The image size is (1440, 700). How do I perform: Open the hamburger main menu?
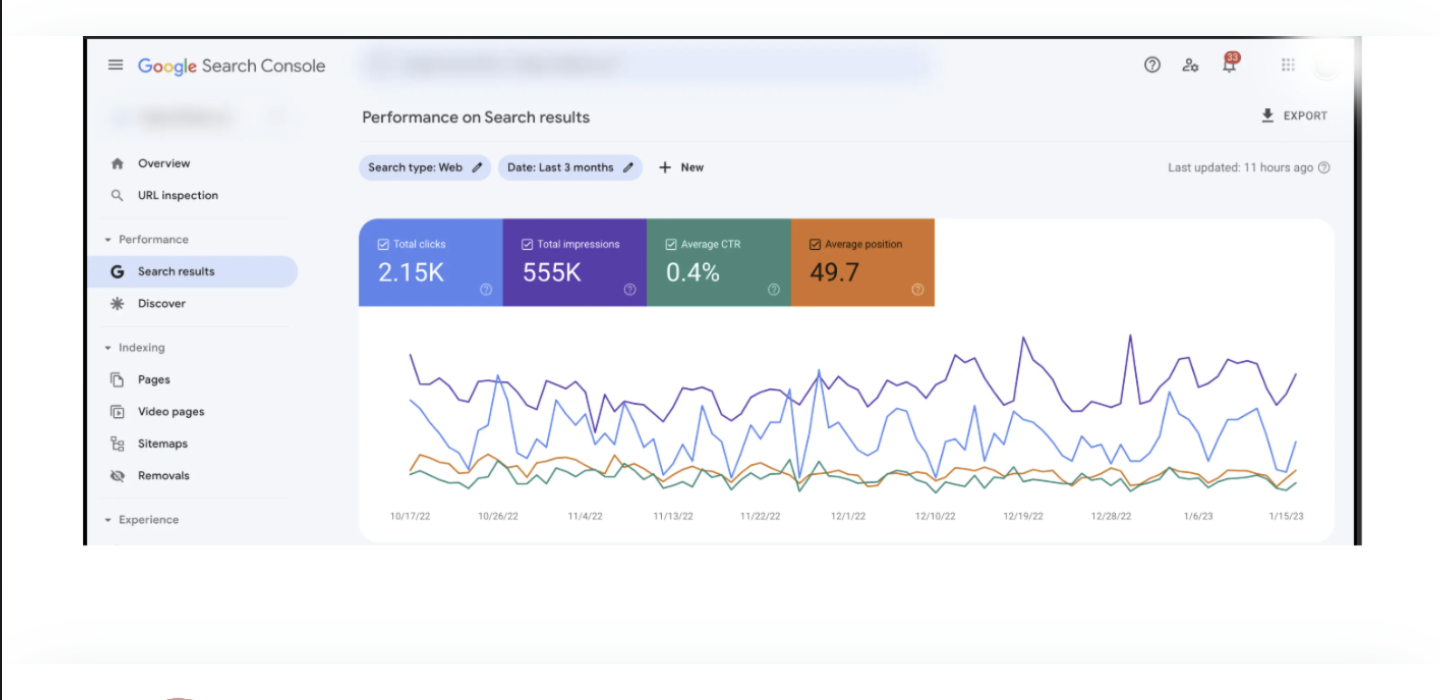coord(116,65)
